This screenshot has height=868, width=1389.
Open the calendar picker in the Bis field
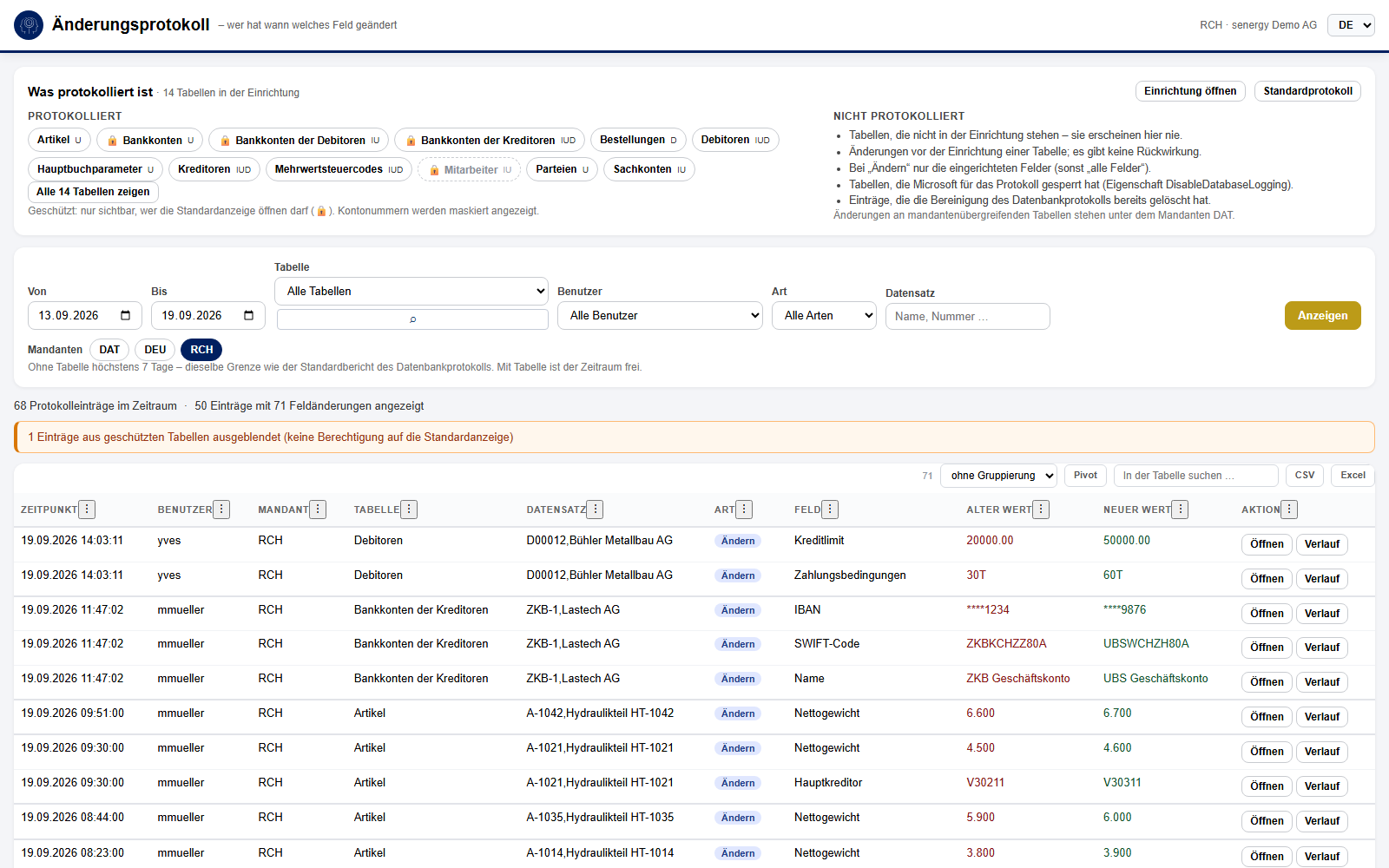tap(249, 315)
